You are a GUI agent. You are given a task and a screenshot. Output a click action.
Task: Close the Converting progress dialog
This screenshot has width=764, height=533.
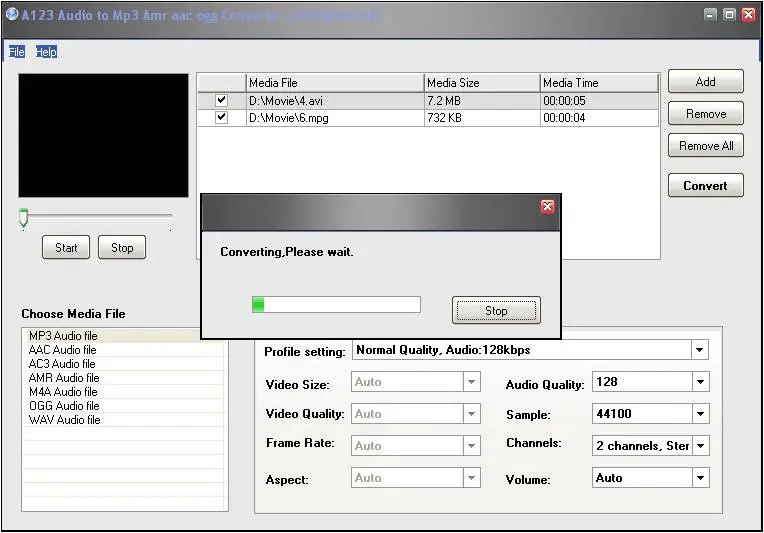pos(547,207)
